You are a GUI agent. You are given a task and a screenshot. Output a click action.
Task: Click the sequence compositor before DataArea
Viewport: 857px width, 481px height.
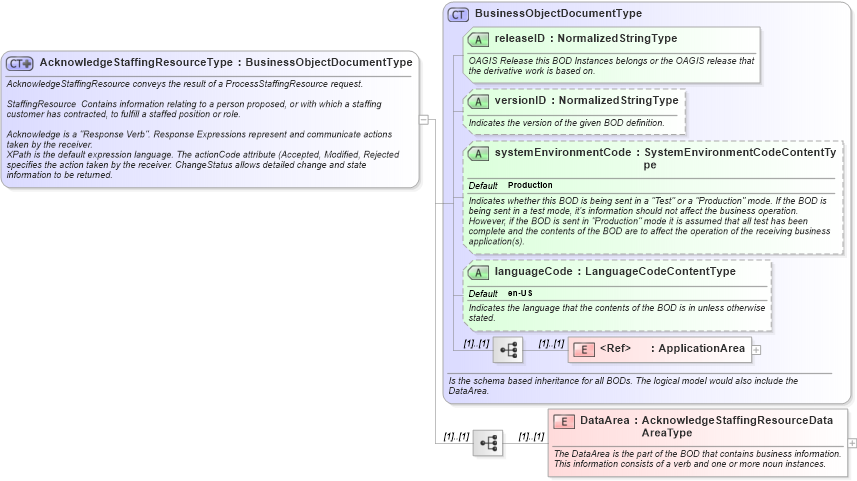(488, 443)
